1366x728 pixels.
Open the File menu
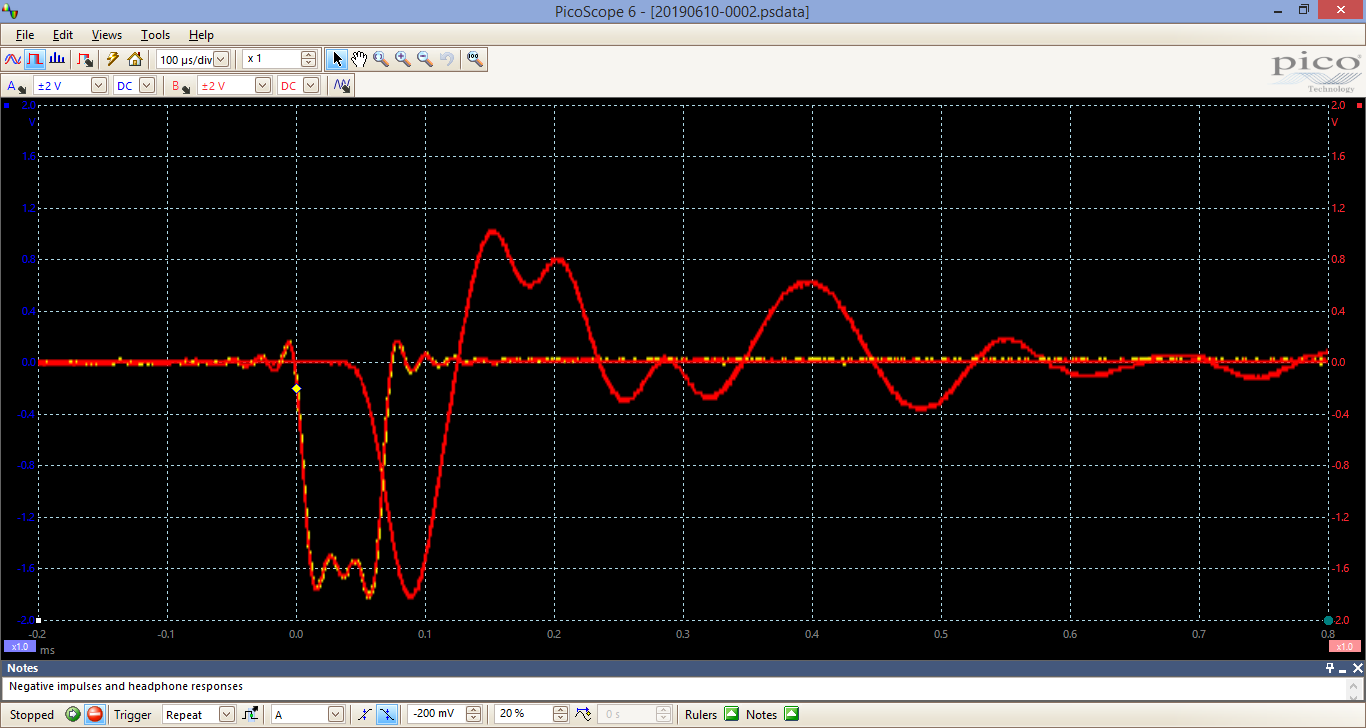(25, 35)
